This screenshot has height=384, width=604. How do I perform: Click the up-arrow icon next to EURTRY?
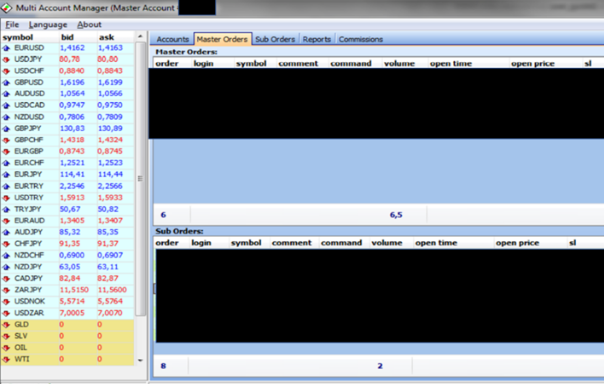click(x=6, y=186)
